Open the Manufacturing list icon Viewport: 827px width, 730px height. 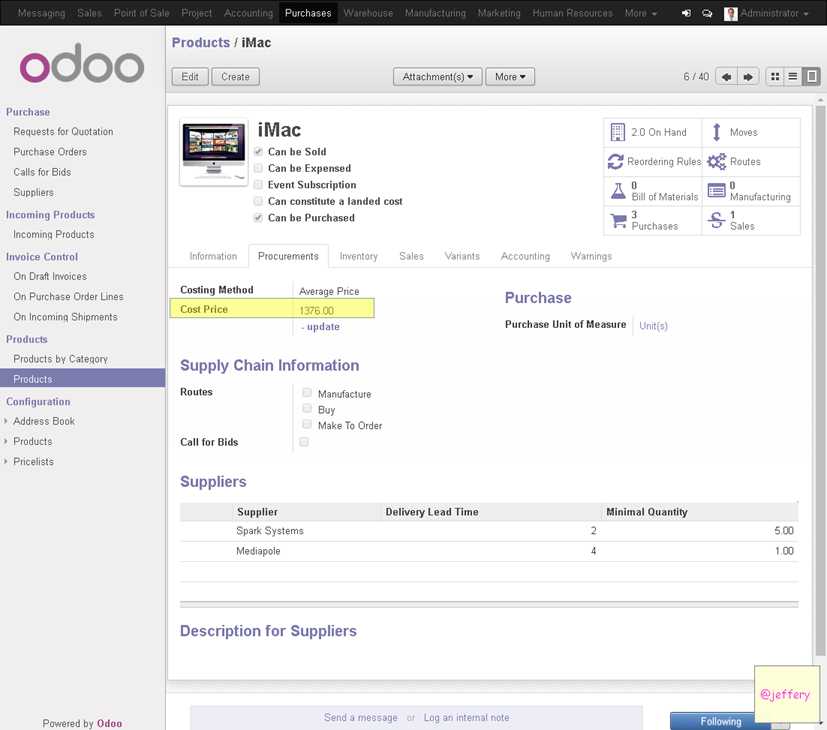click(716, 190)
